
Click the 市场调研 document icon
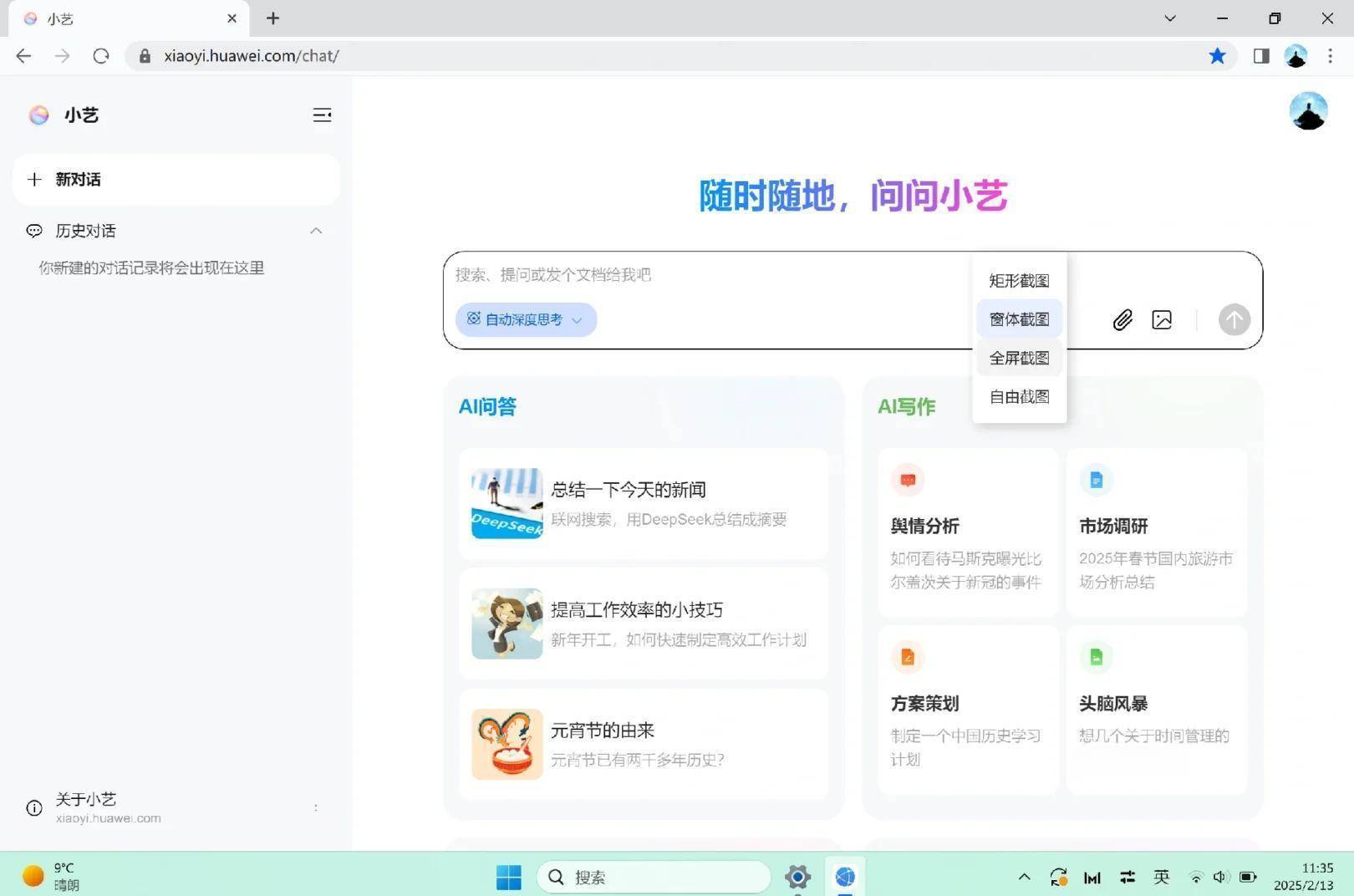pyautogui.click(x=1096, y=480)
